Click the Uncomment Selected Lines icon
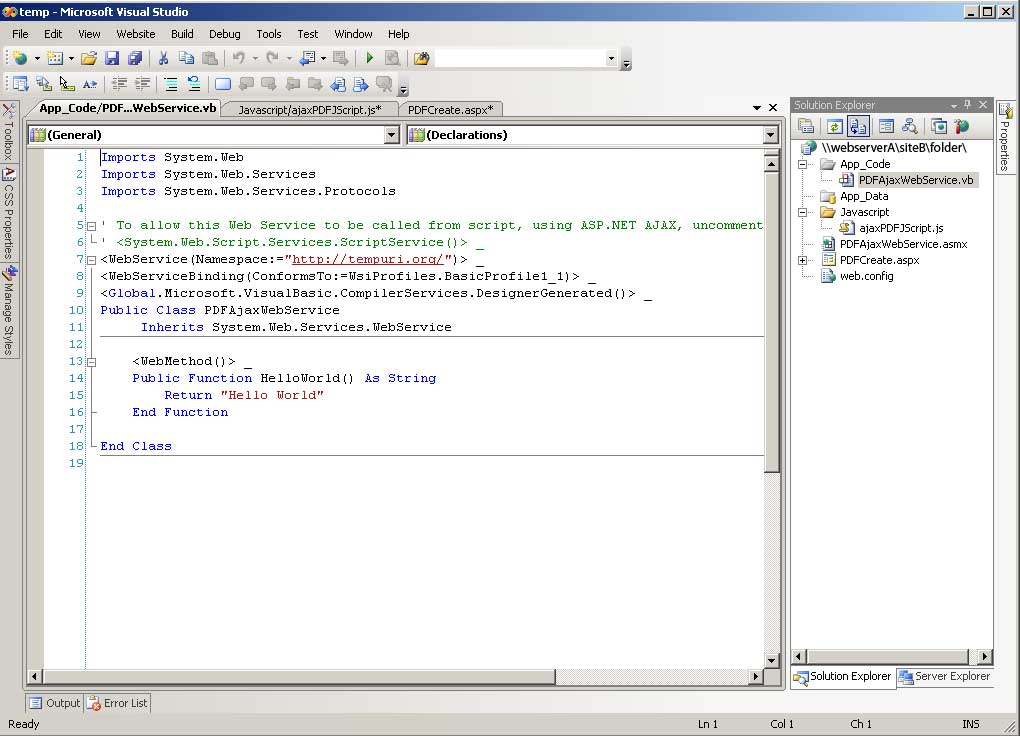 point(194,84)
